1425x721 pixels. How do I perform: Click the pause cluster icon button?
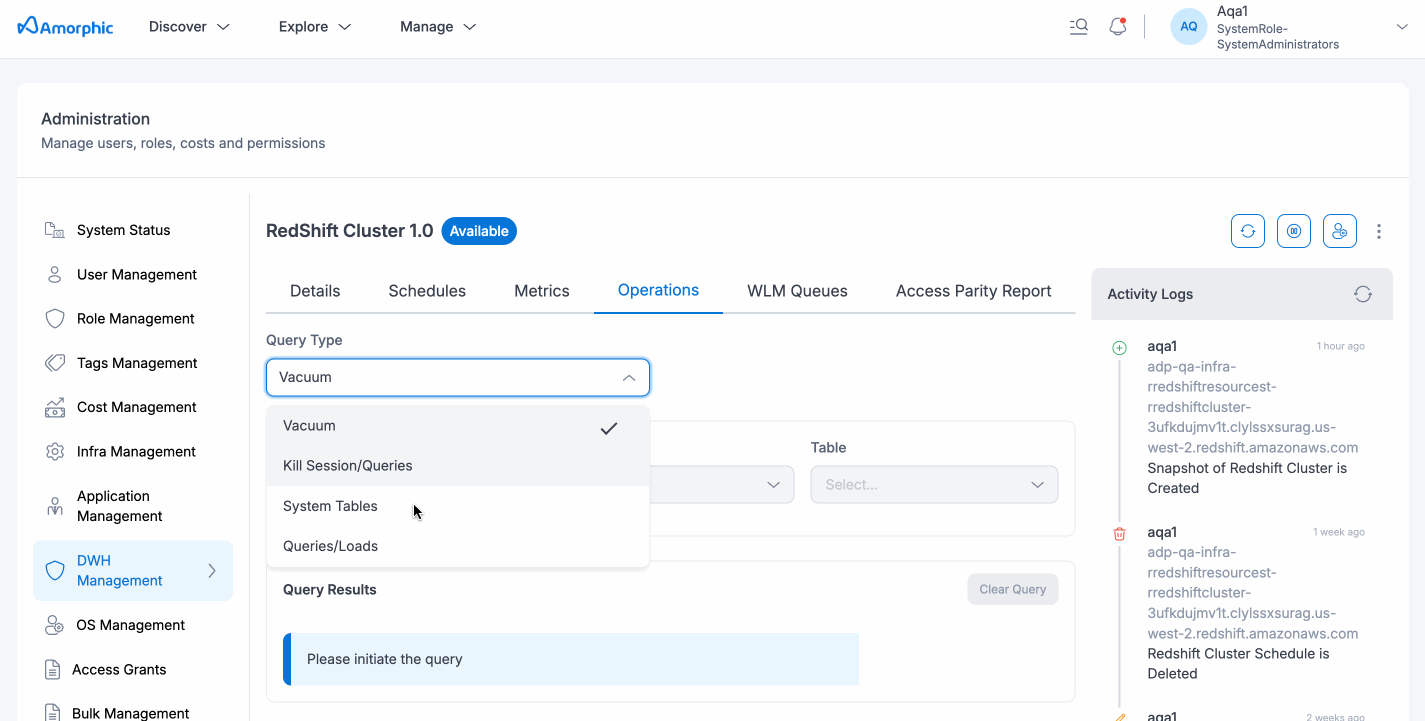pos(1294,231)
